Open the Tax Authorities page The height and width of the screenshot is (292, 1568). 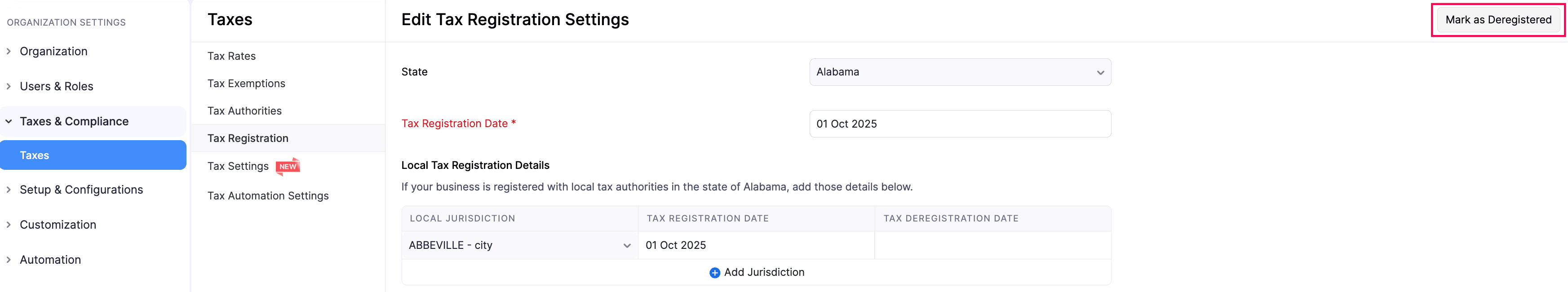(245, 111)
